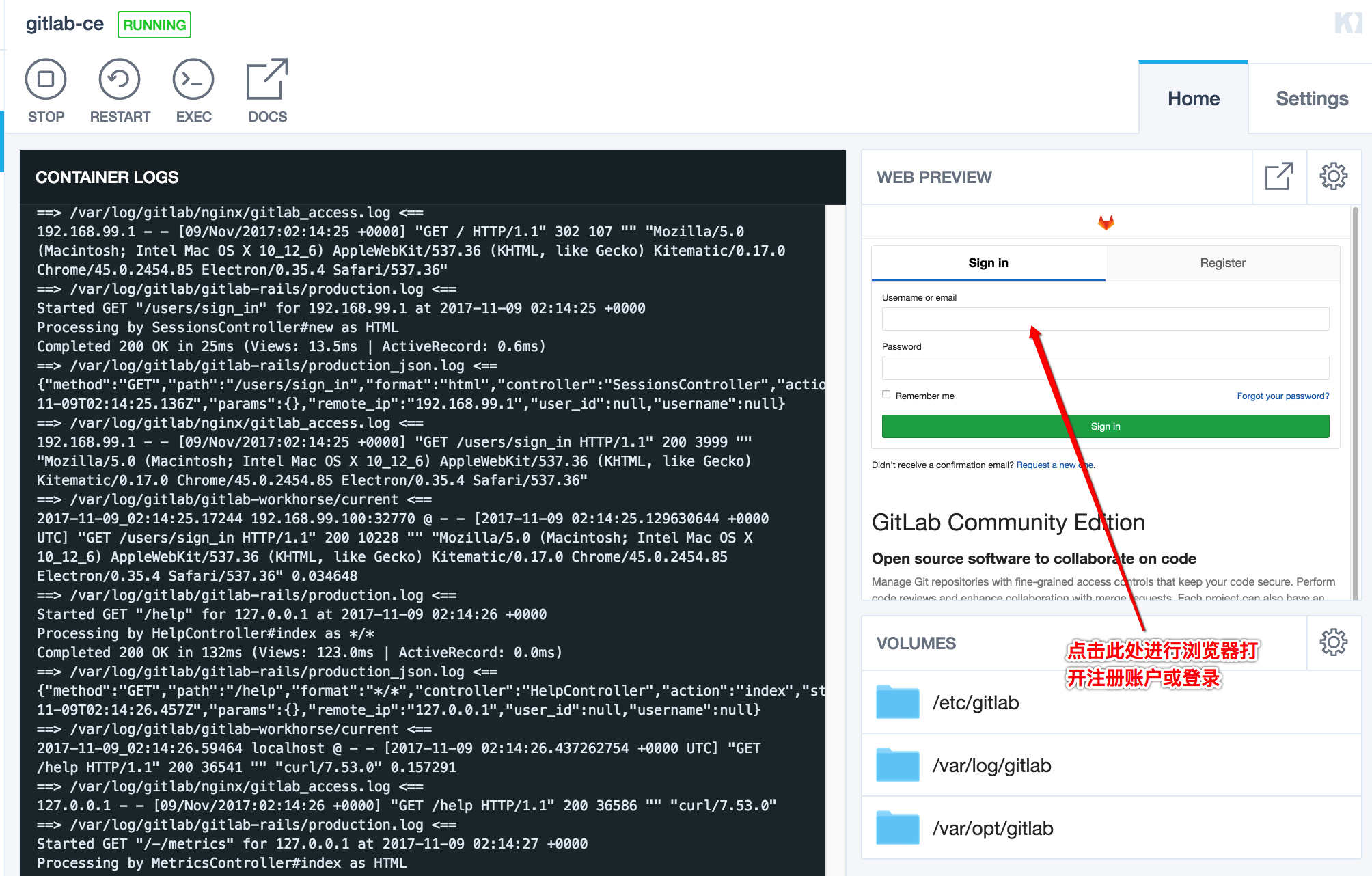Click the GitLab fox logo
The height and width of the screenshot is (876, 1372).
(1106, 222)
